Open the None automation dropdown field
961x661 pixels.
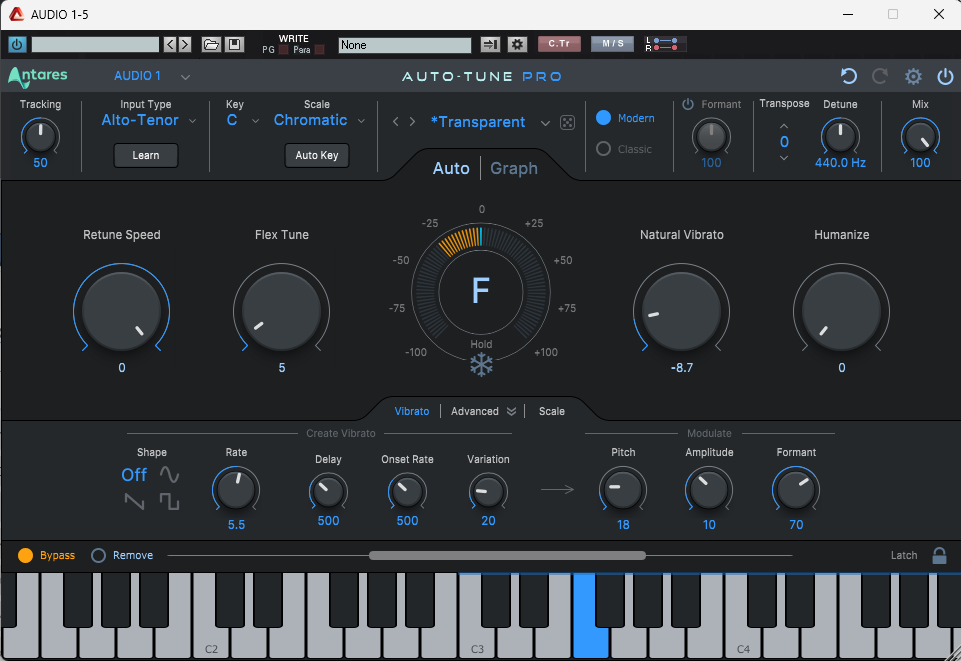tap(405, 45)
